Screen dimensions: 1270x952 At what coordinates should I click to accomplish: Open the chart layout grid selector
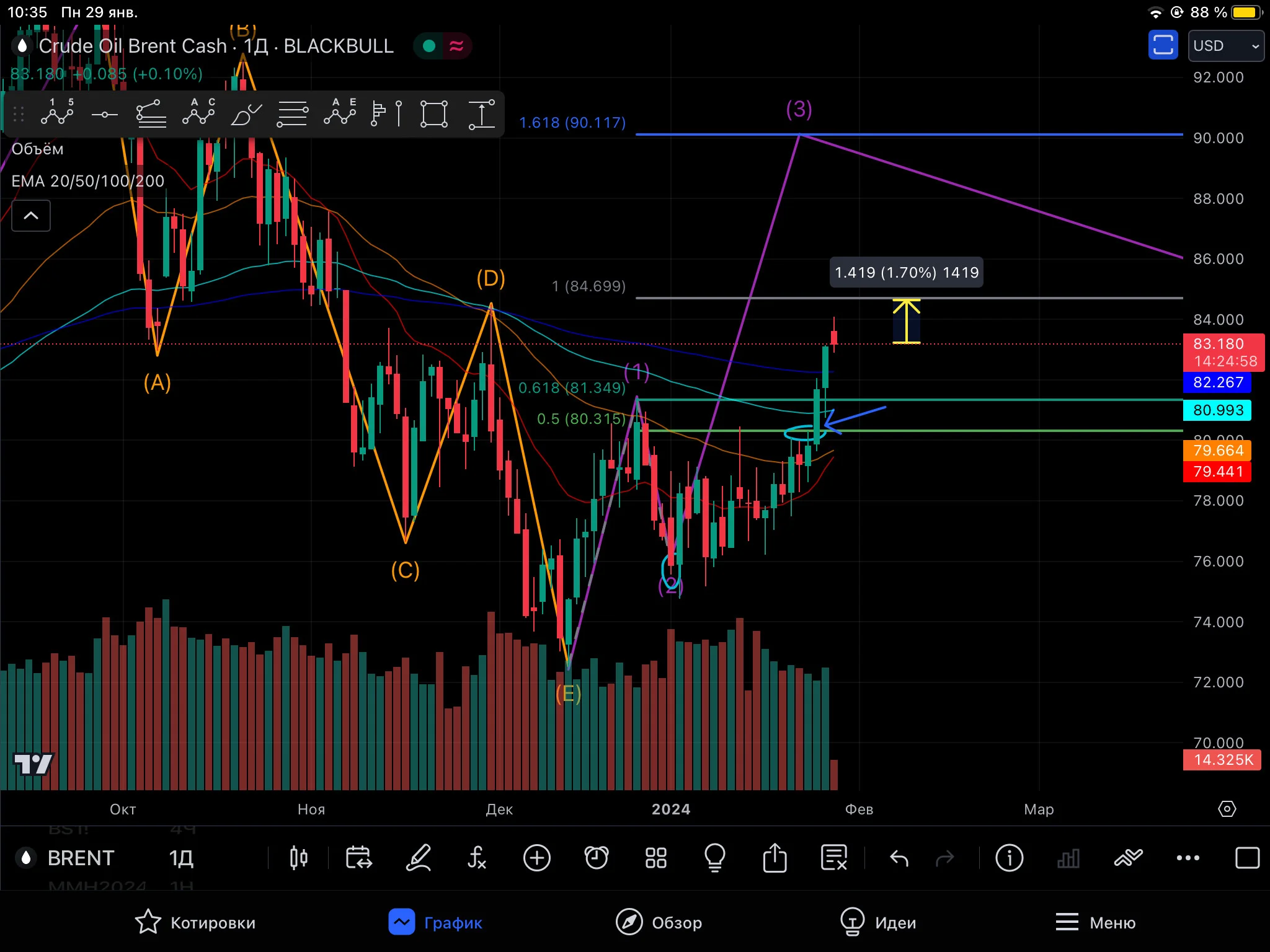coord(655,858)
